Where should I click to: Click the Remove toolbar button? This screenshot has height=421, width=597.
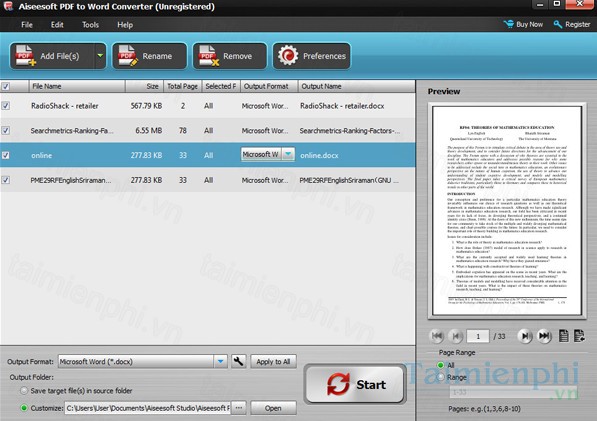click(230, 56)
